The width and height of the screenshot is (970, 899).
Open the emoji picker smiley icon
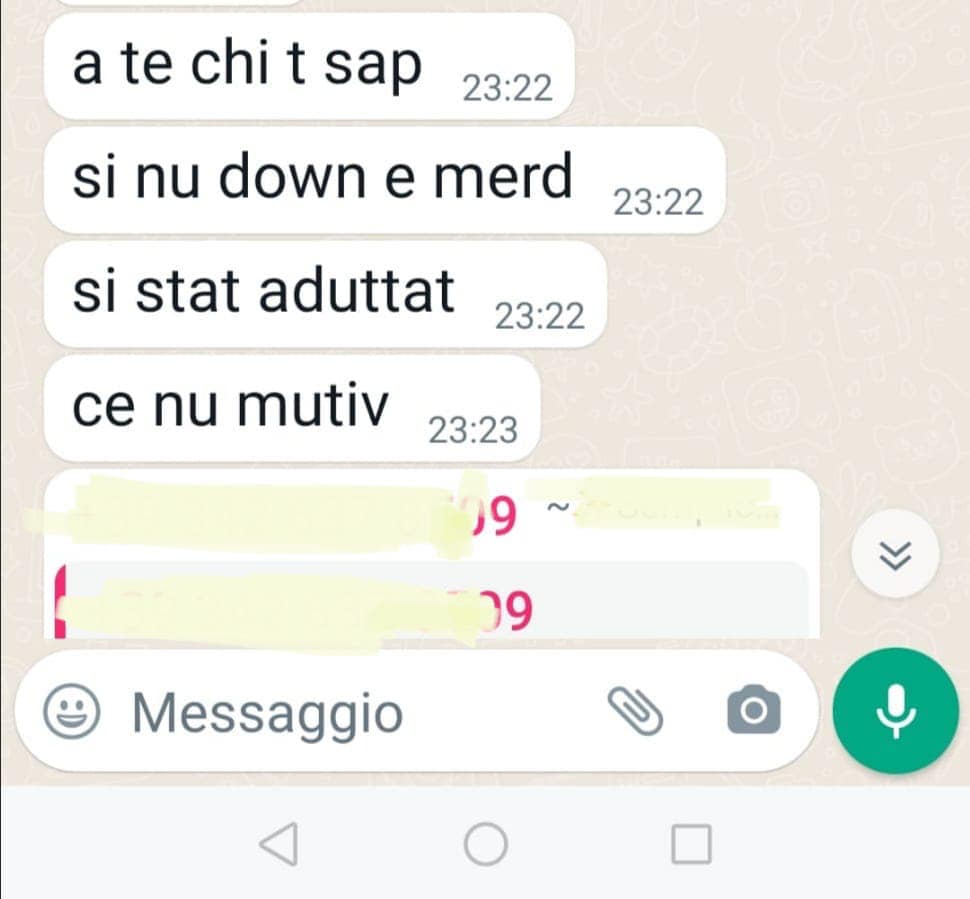[71, 710]
